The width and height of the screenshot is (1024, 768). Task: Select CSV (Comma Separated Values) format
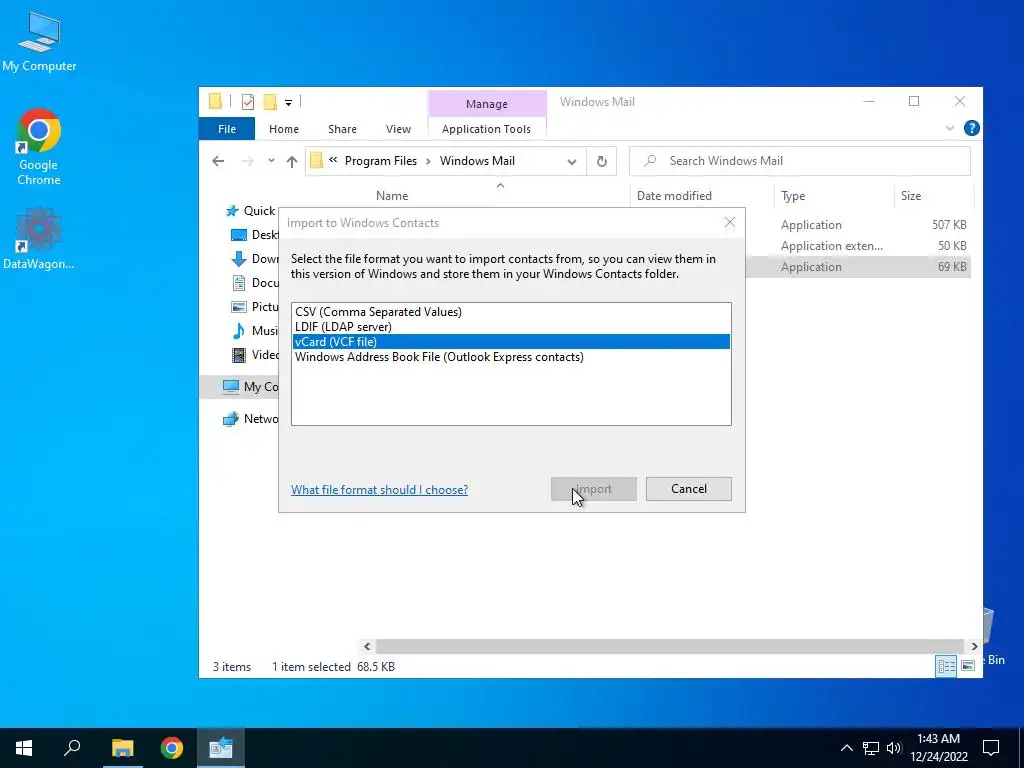coord(511,312)
